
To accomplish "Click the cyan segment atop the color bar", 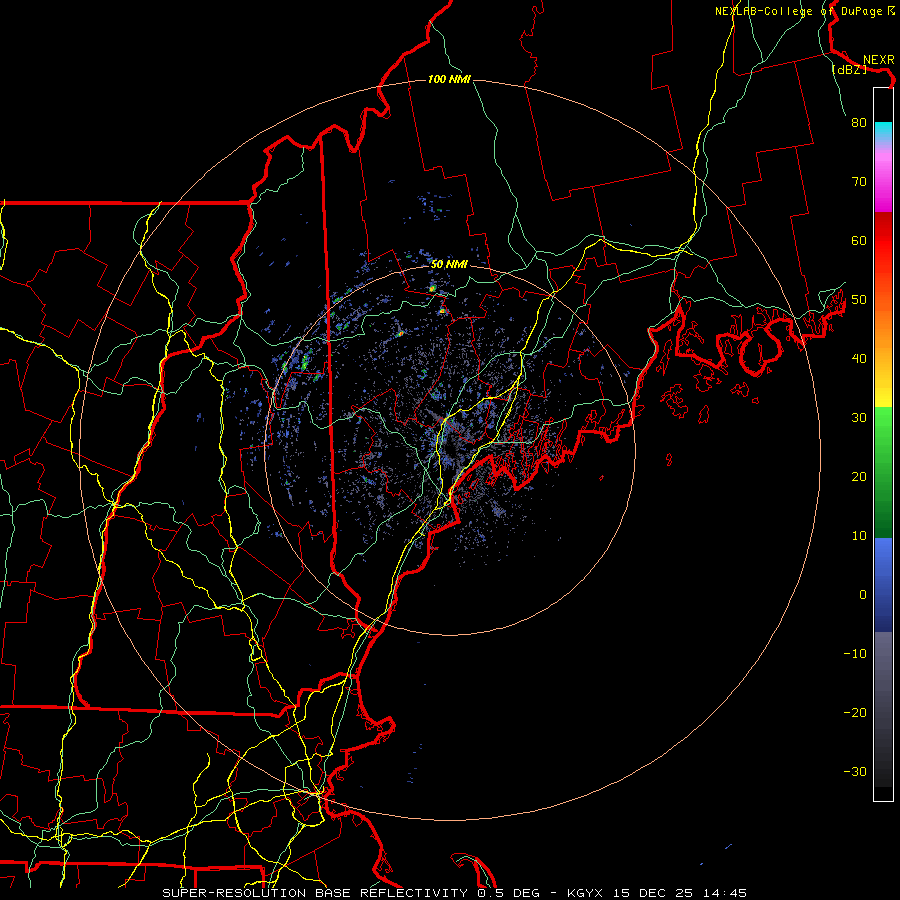I will pyautogui.click(x=883, y=131).
